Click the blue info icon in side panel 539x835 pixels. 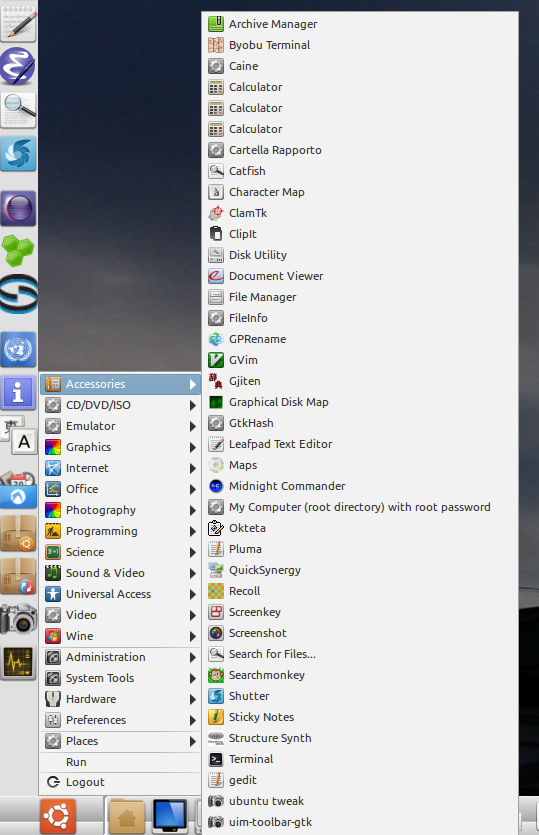coord(18,392)
